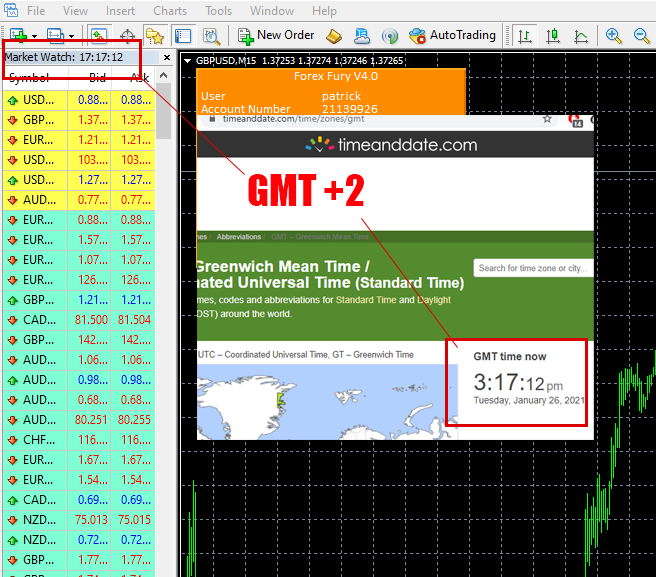Click the Abbreviations breadcrumb link on timeanddate page
The width and height of the screenshot is (656, 577).
(x=238, y=237)
